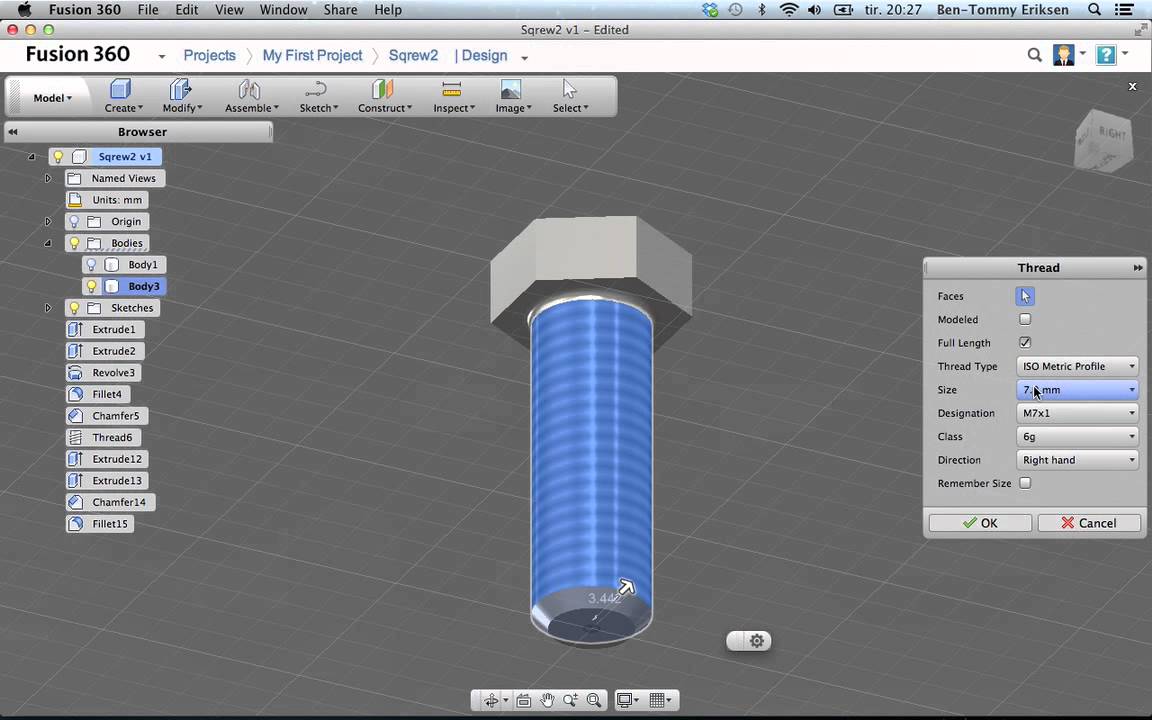Toggle visibility bulb of Origin folder

click(x=73, y=221)
